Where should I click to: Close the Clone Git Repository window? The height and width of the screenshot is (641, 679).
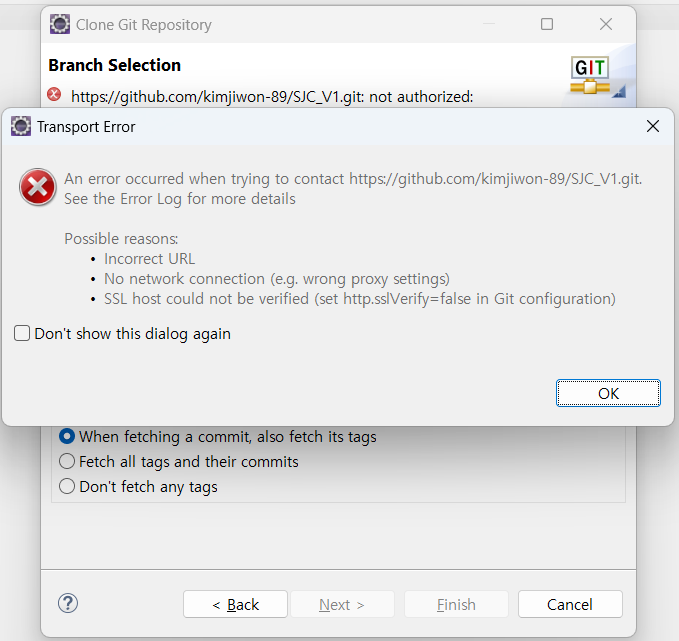coord(606,24)
